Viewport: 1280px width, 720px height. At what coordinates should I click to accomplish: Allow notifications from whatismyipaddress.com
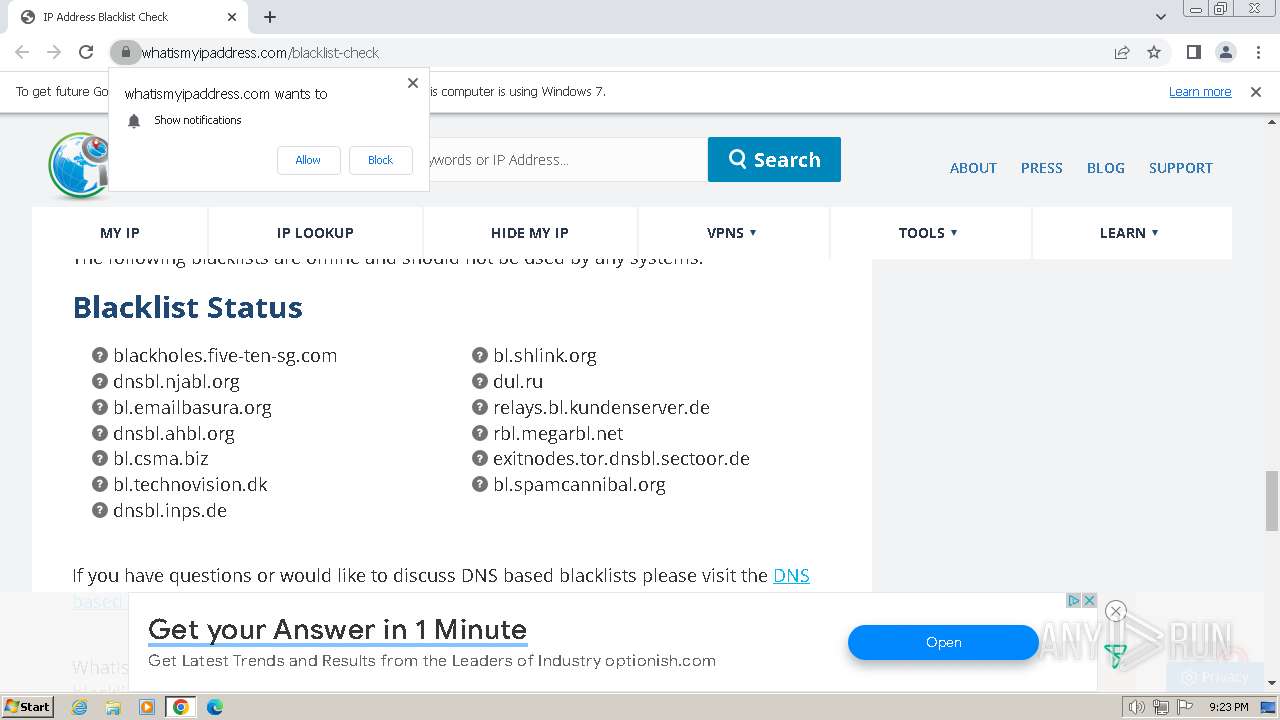pos(308,160)
